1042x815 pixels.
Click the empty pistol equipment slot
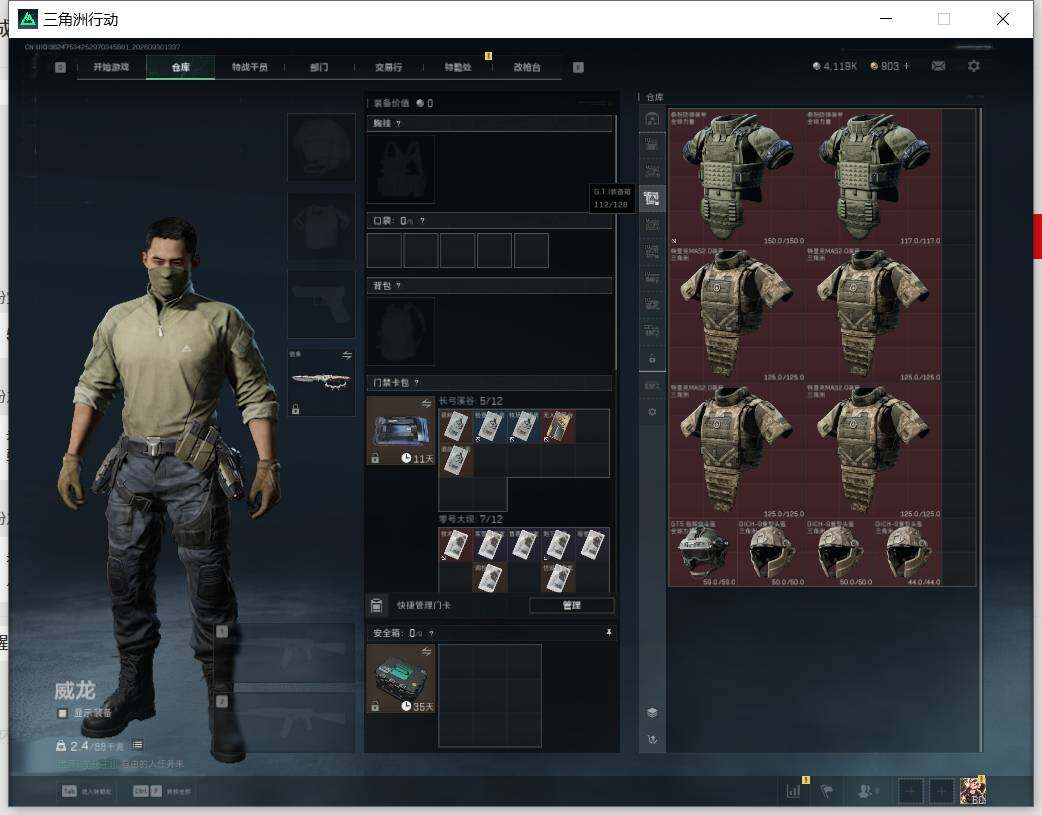321,304
